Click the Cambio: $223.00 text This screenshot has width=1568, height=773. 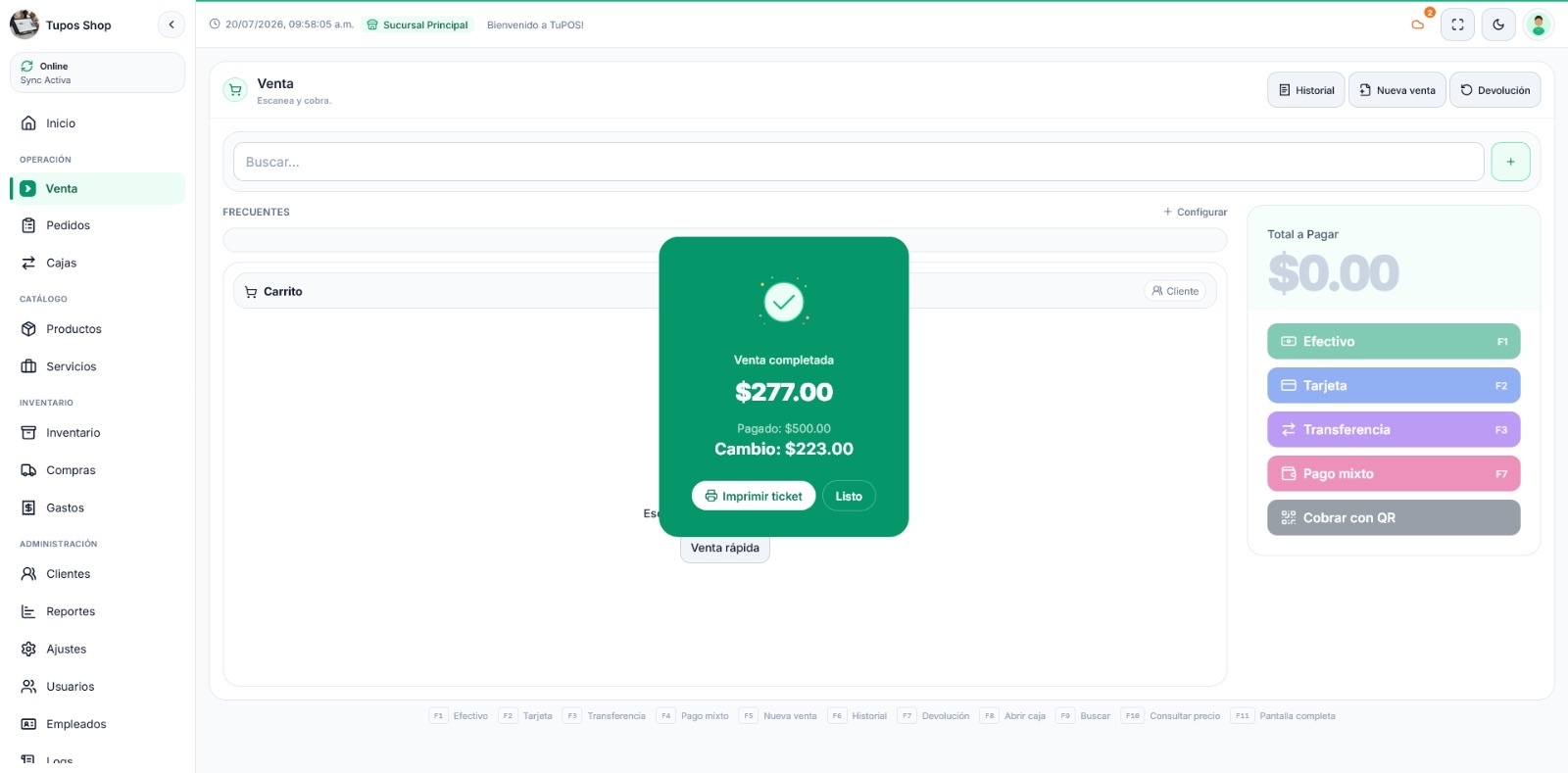tap(784, 449)
